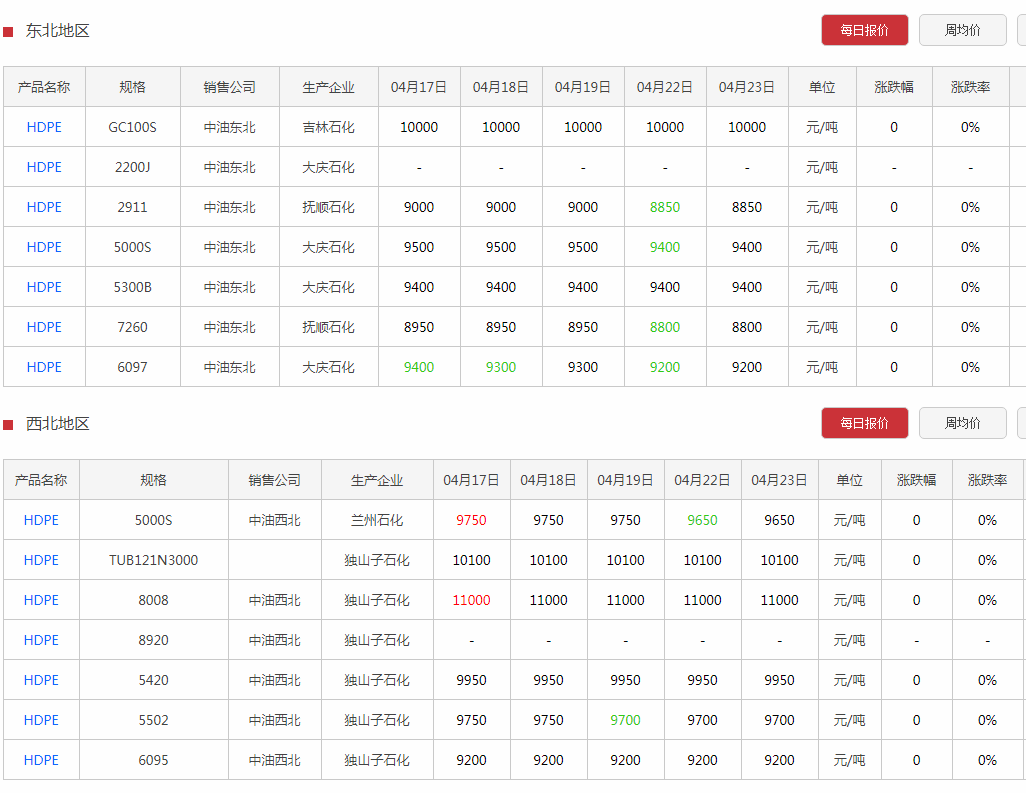1026x793 pixels.
Task: Click 2911 specification cell
Action: coord(132,207)
